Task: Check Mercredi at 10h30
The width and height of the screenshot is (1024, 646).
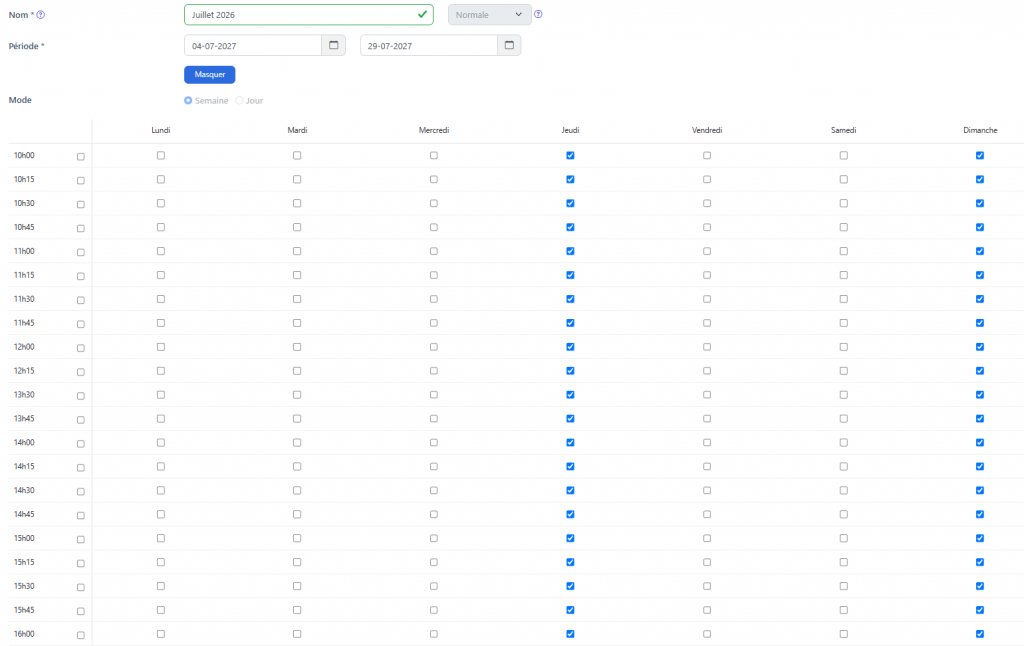Action: 434,203
